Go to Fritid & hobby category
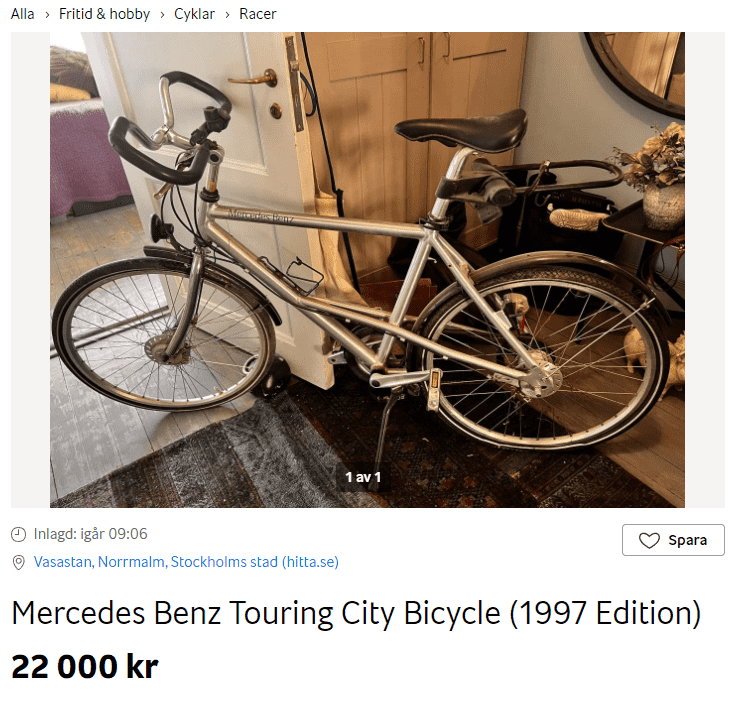 pos(104,14)
